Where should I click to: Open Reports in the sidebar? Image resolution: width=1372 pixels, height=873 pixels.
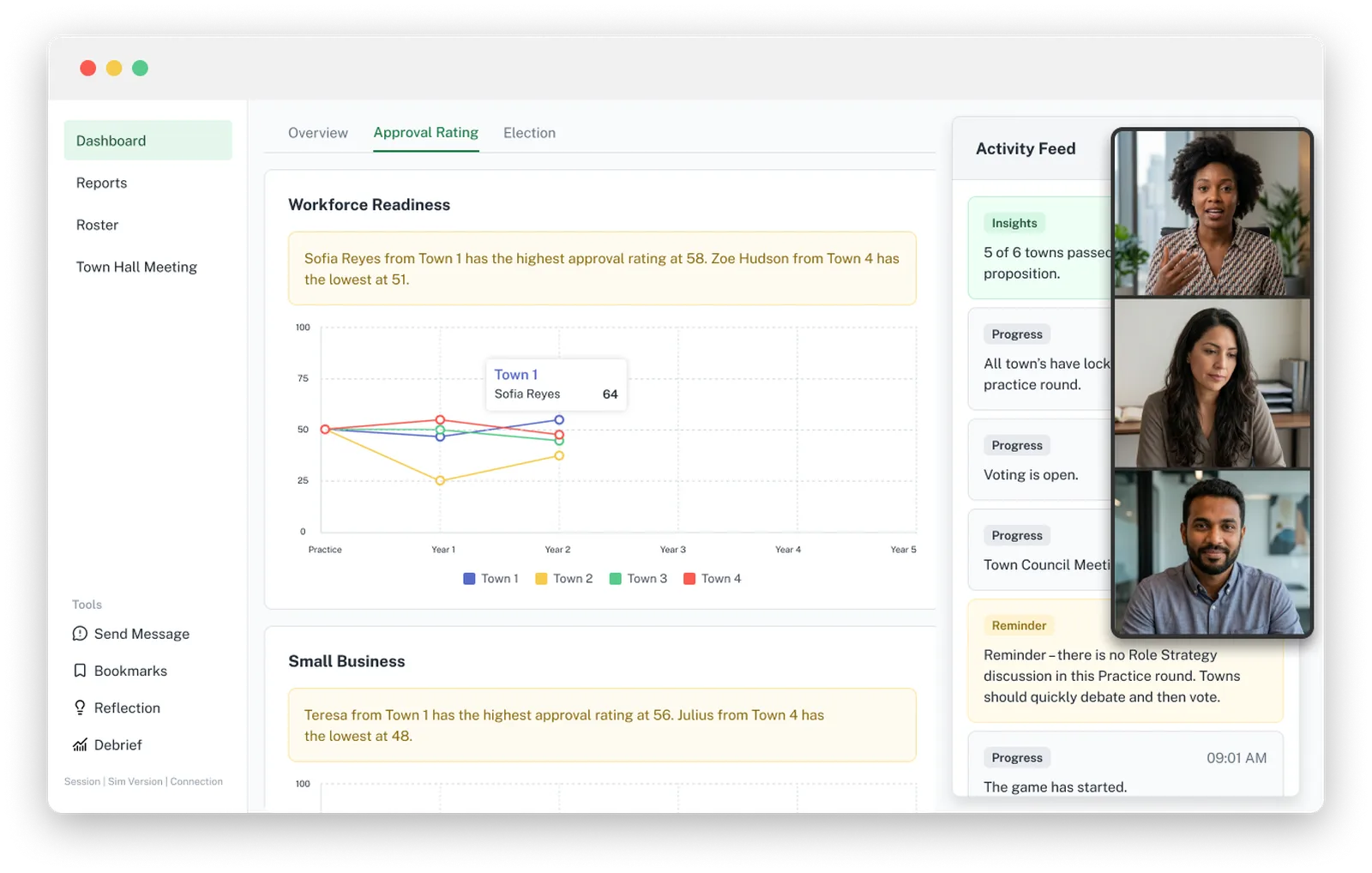[101, 183]
